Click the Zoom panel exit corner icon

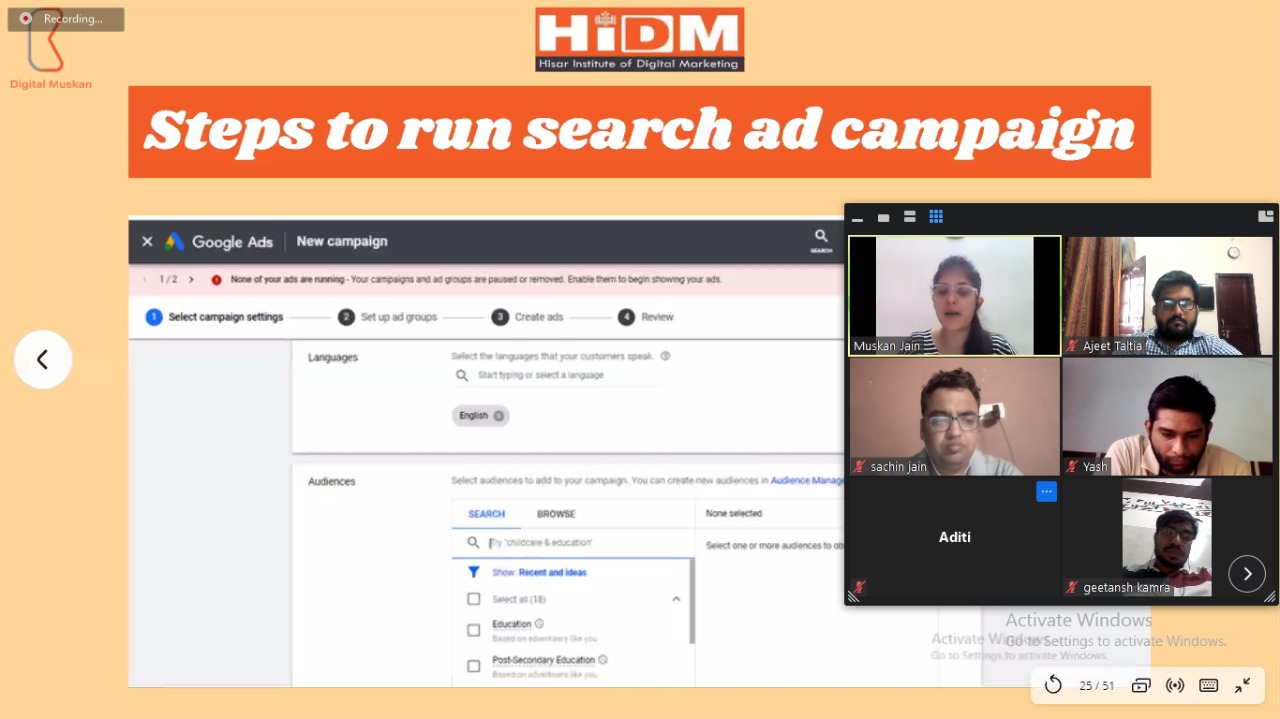1265,215
